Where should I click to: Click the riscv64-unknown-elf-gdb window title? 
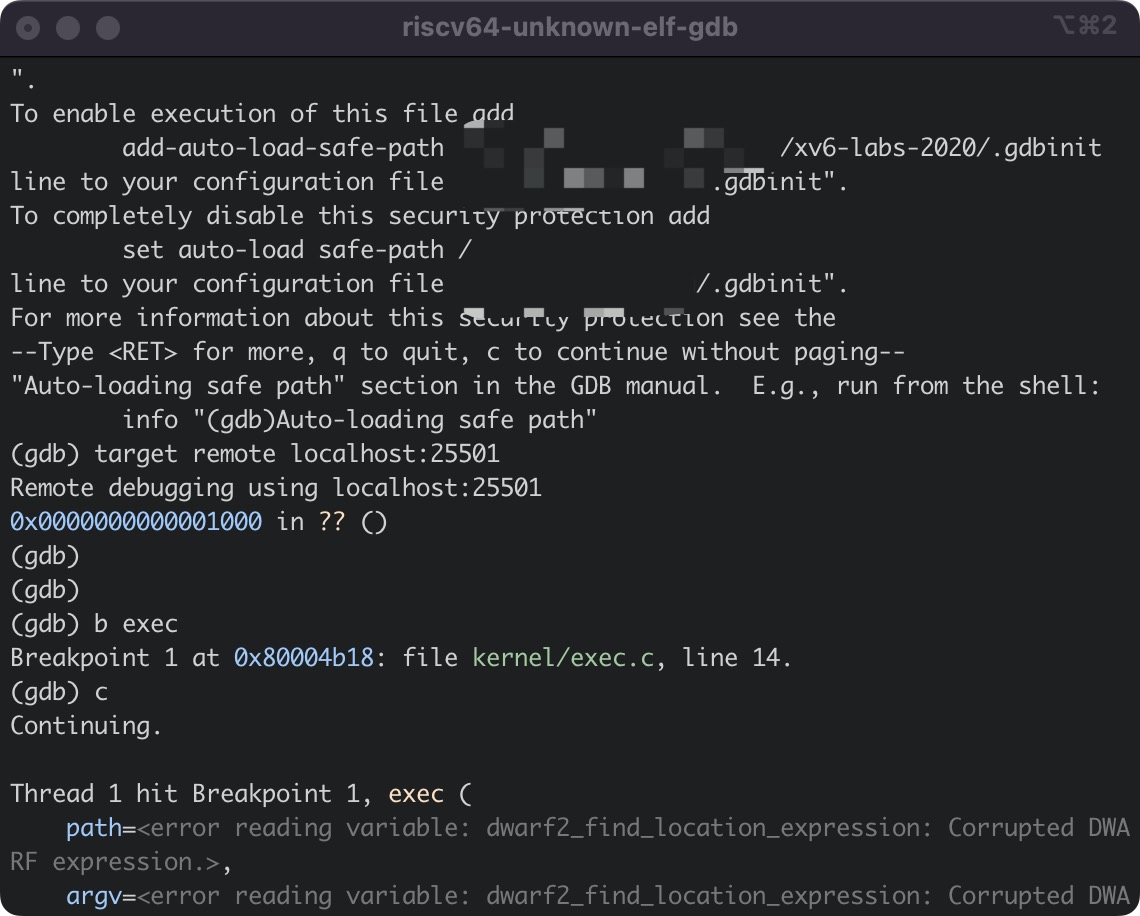point(569,27)
